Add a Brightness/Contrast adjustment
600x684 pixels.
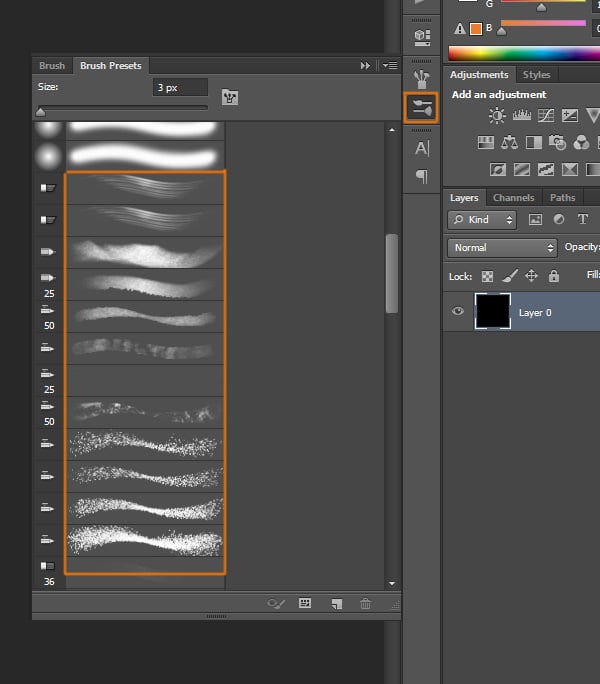[x=497, y=116]
